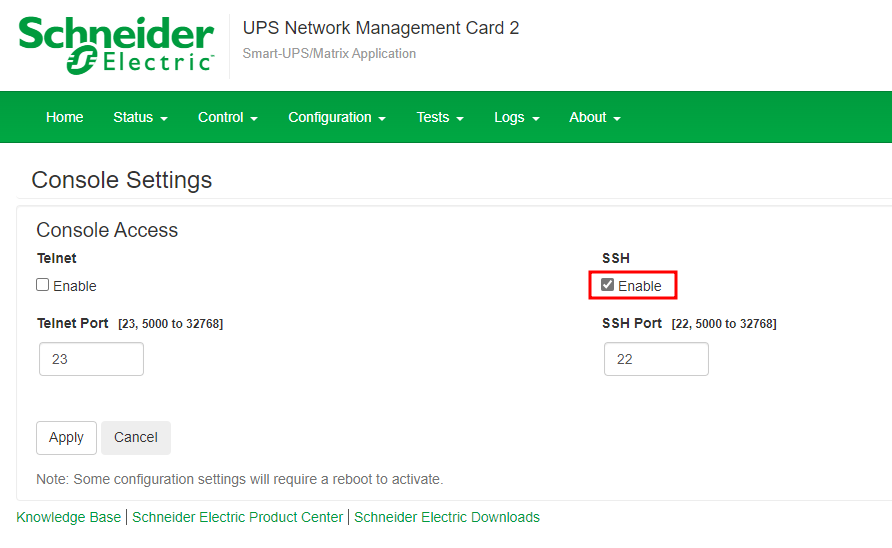The width and height of the screenshot is (892, 548).
Task: Open the Logs dropdown menu
Action: [x=517, y=117]
